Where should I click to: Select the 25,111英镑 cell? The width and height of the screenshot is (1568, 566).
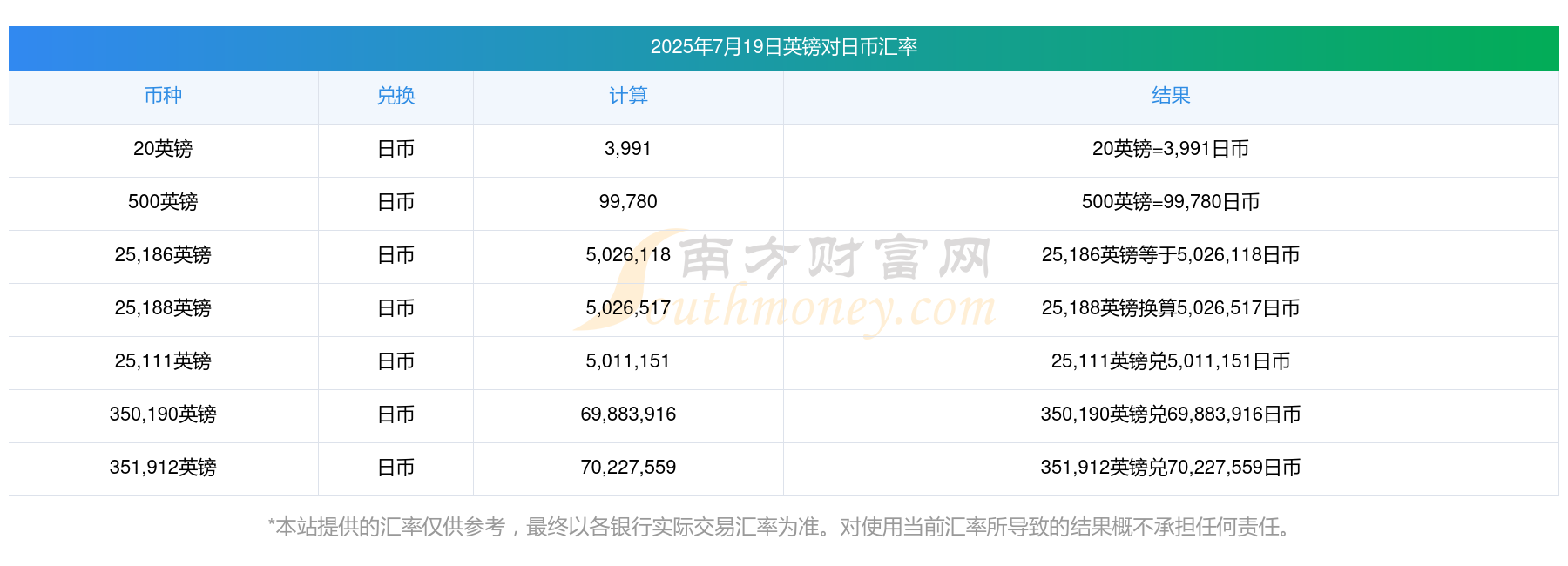pos(163,361)
